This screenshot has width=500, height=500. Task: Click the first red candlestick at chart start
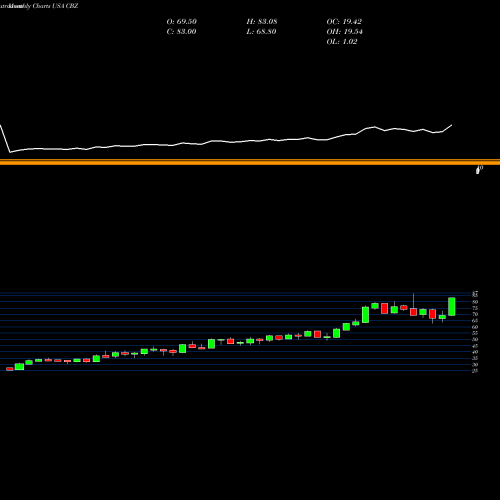[10, 369]
